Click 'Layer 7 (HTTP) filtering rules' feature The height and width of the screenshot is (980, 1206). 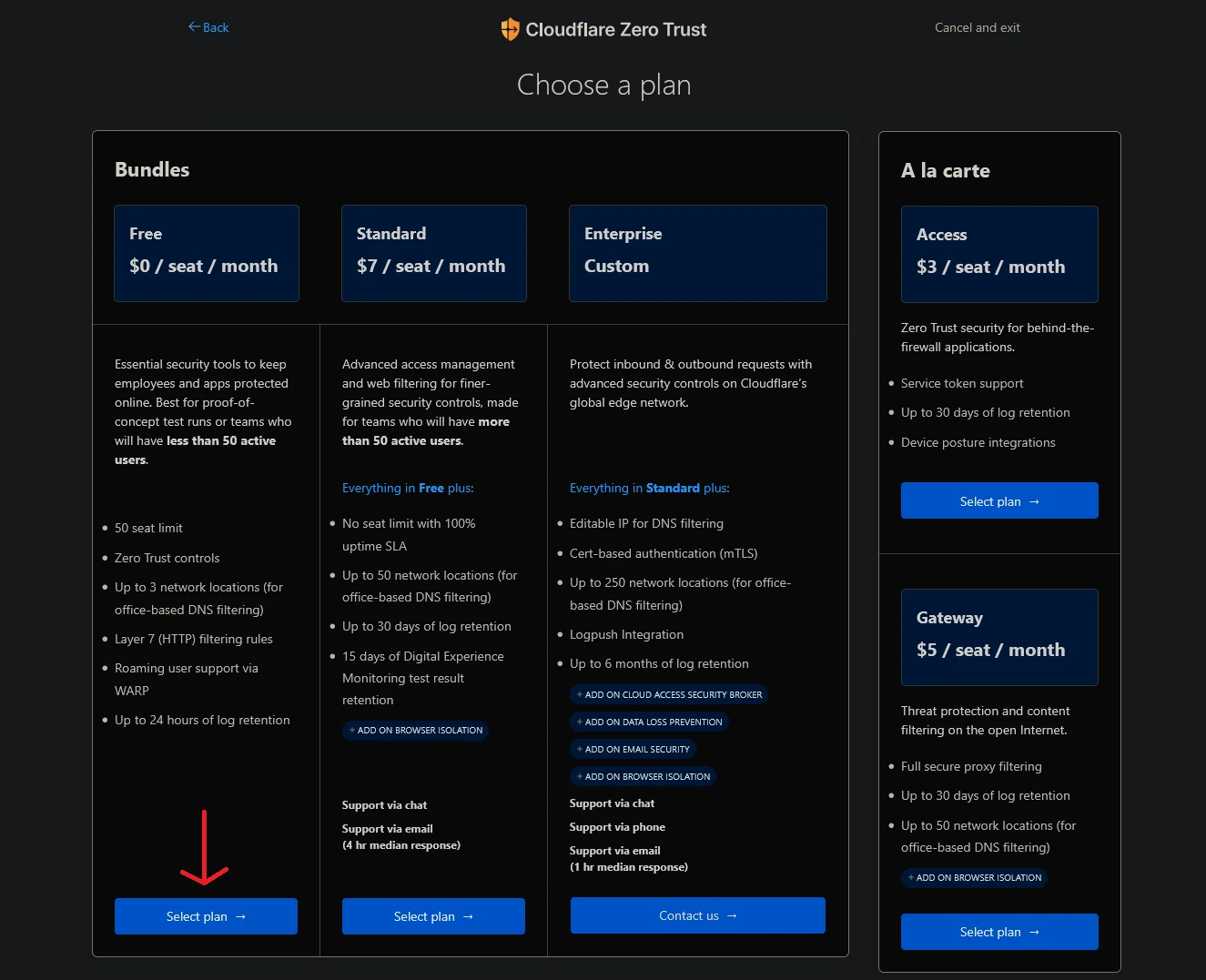pyautogui.click(x=194, y=639)
